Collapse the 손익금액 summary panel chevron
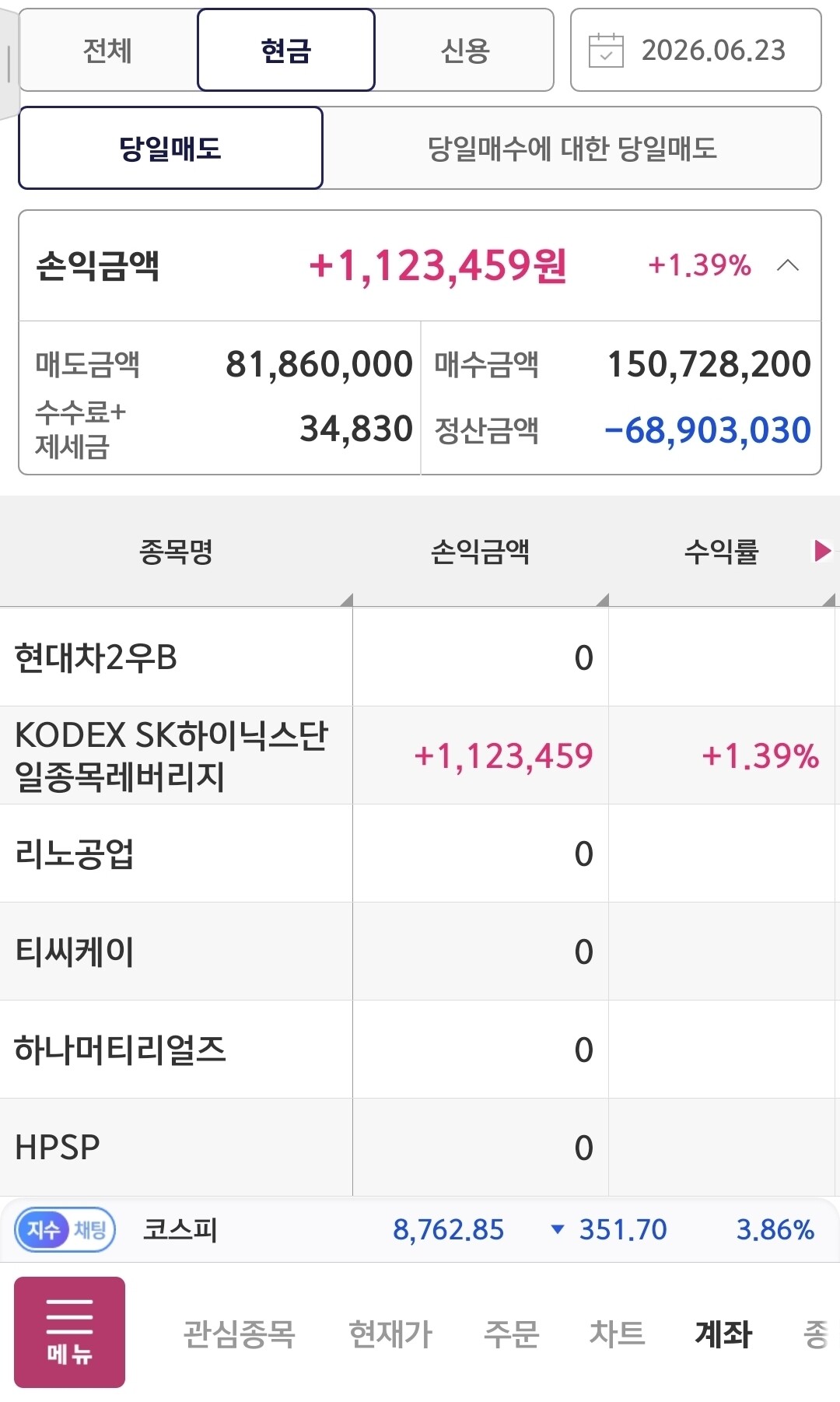The height and width of the screenshot is (1402, 840). click(788, 265)
